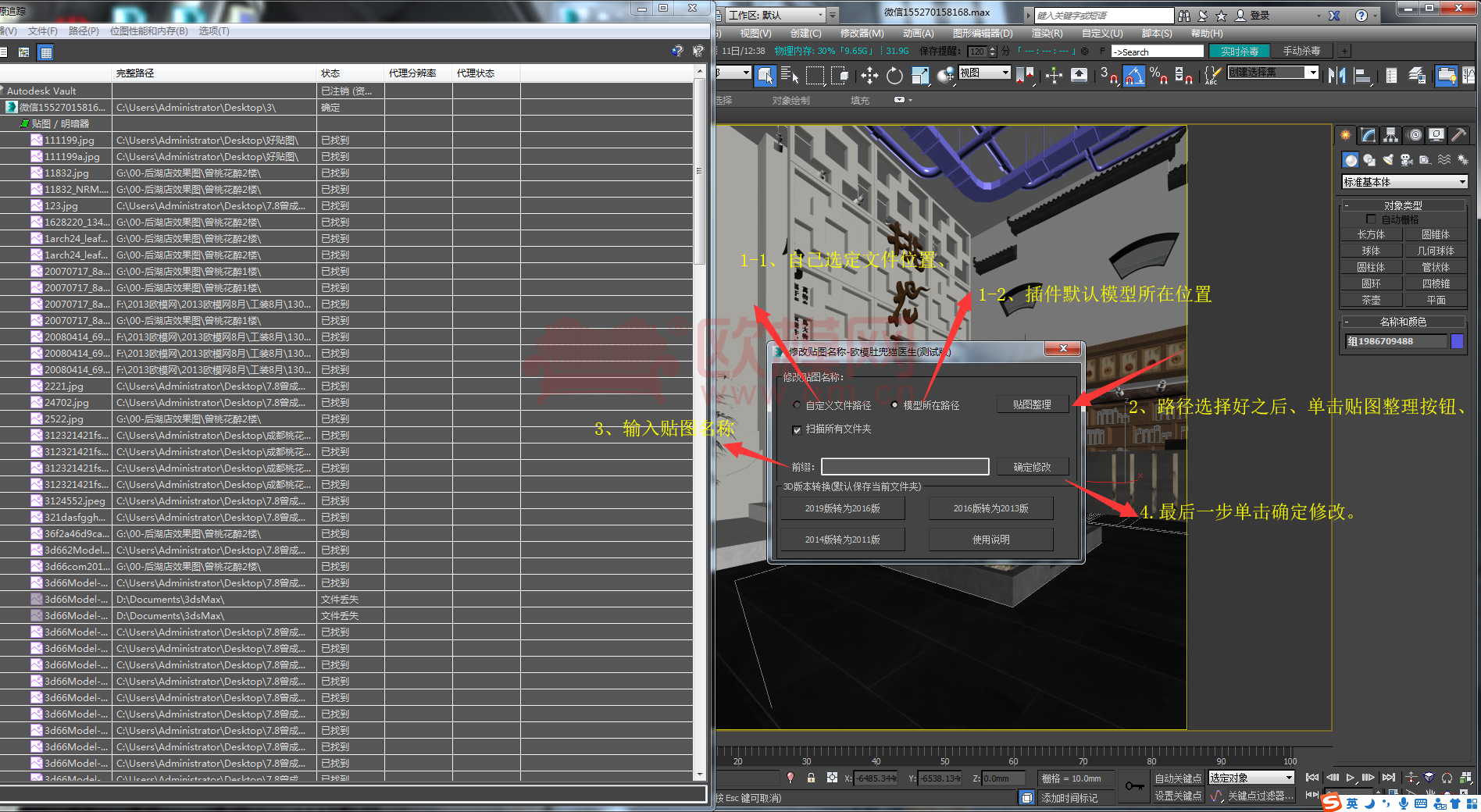The height and width of the screenshot is (812, 1481).
Task: Open the 标准基本体 dropdown
Action: (x=1404, y=182)
